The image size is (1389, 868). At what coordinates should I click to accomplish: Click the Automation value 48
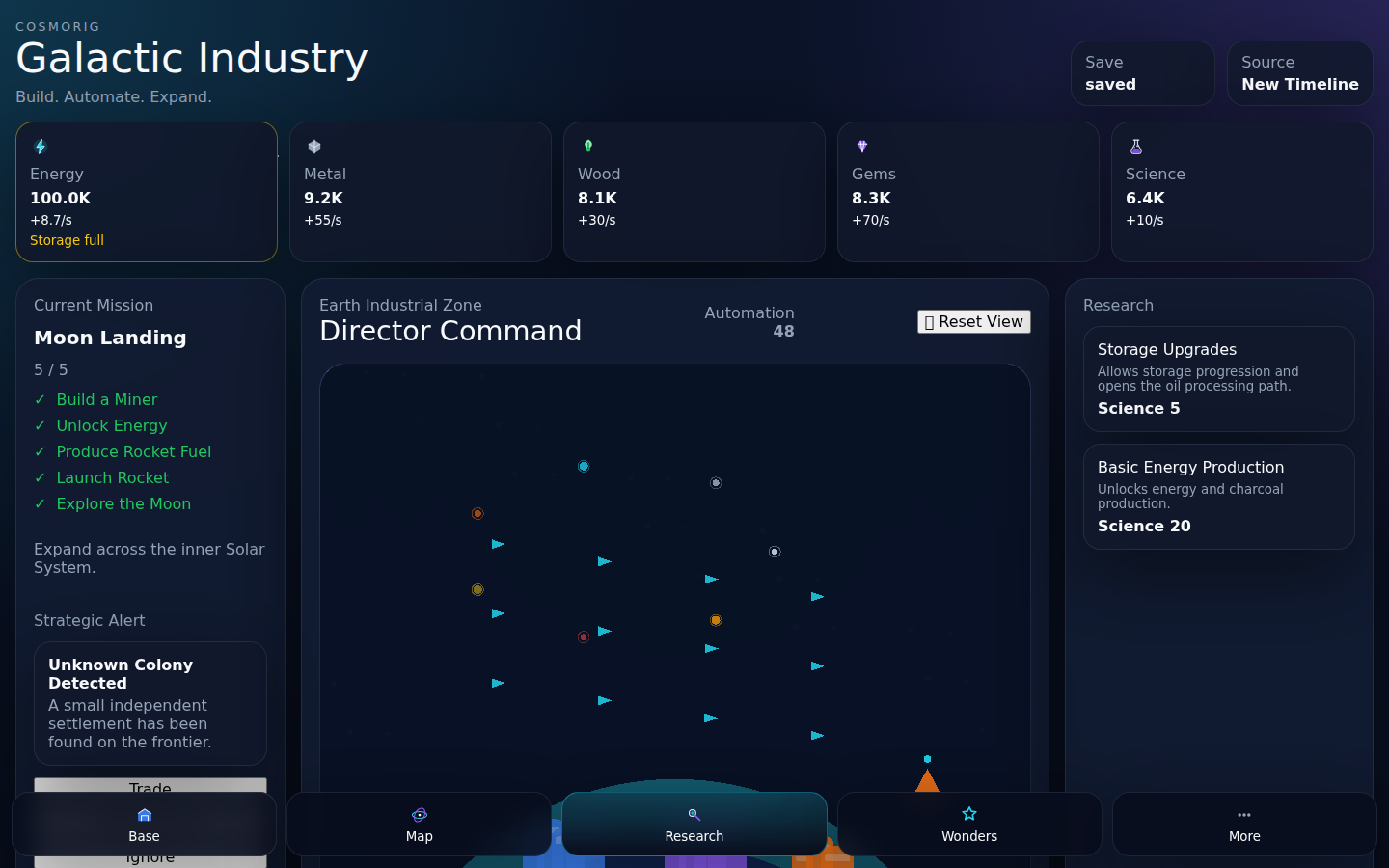784,332
